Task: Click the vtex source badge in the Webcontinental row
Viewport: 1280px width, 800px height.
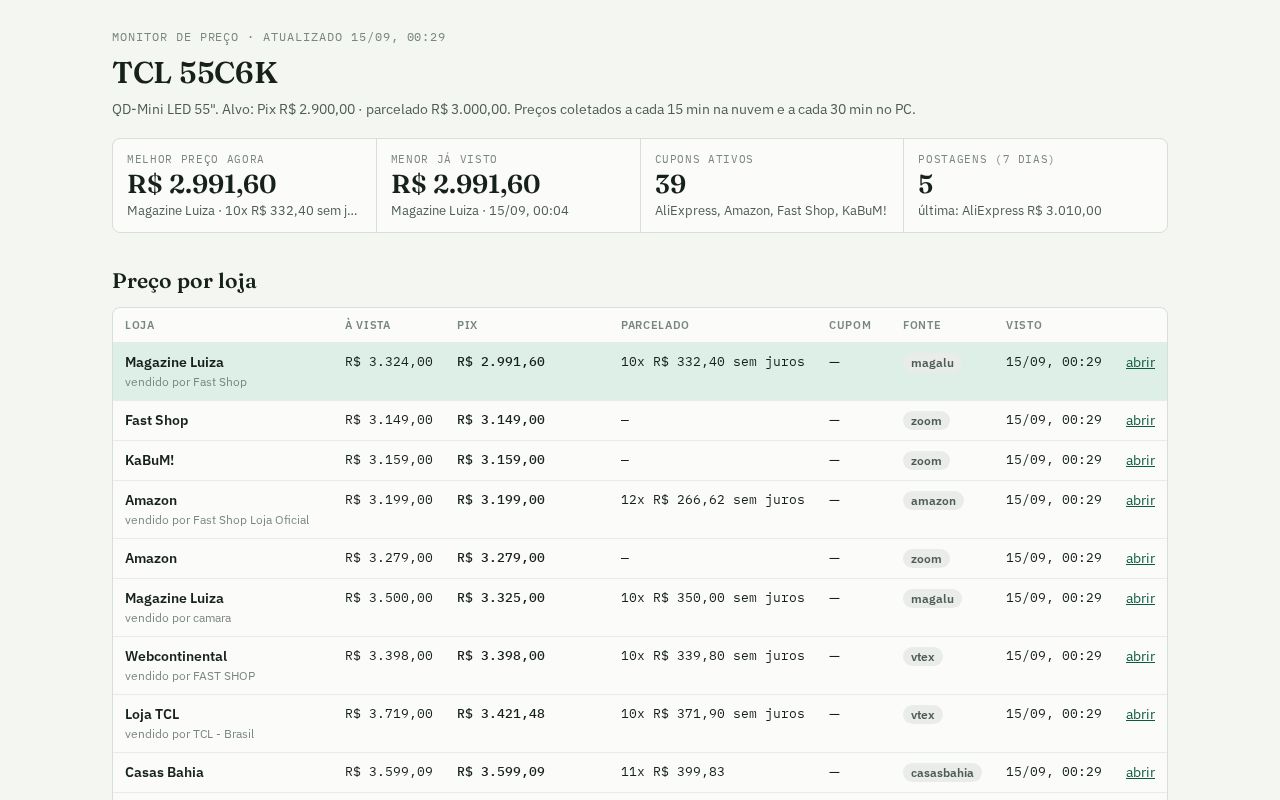Action: 923,657
